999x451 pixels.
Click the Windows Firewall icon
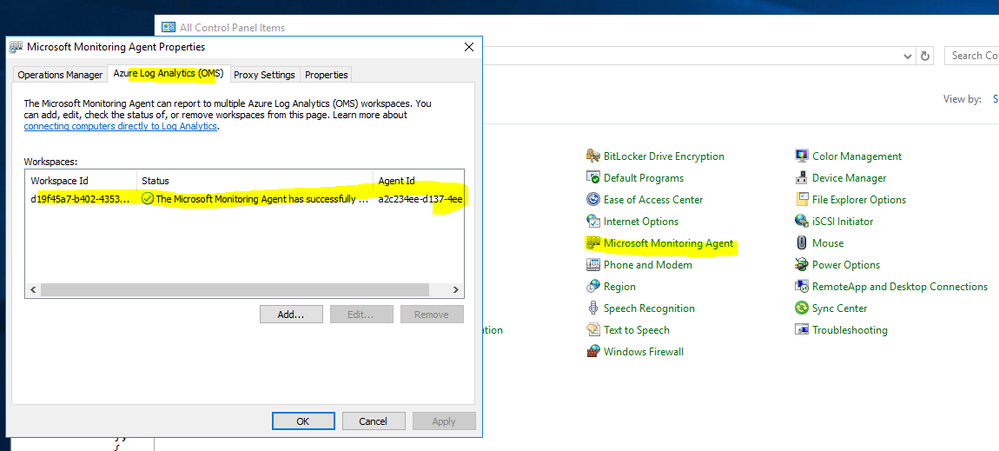click(593, 351)
